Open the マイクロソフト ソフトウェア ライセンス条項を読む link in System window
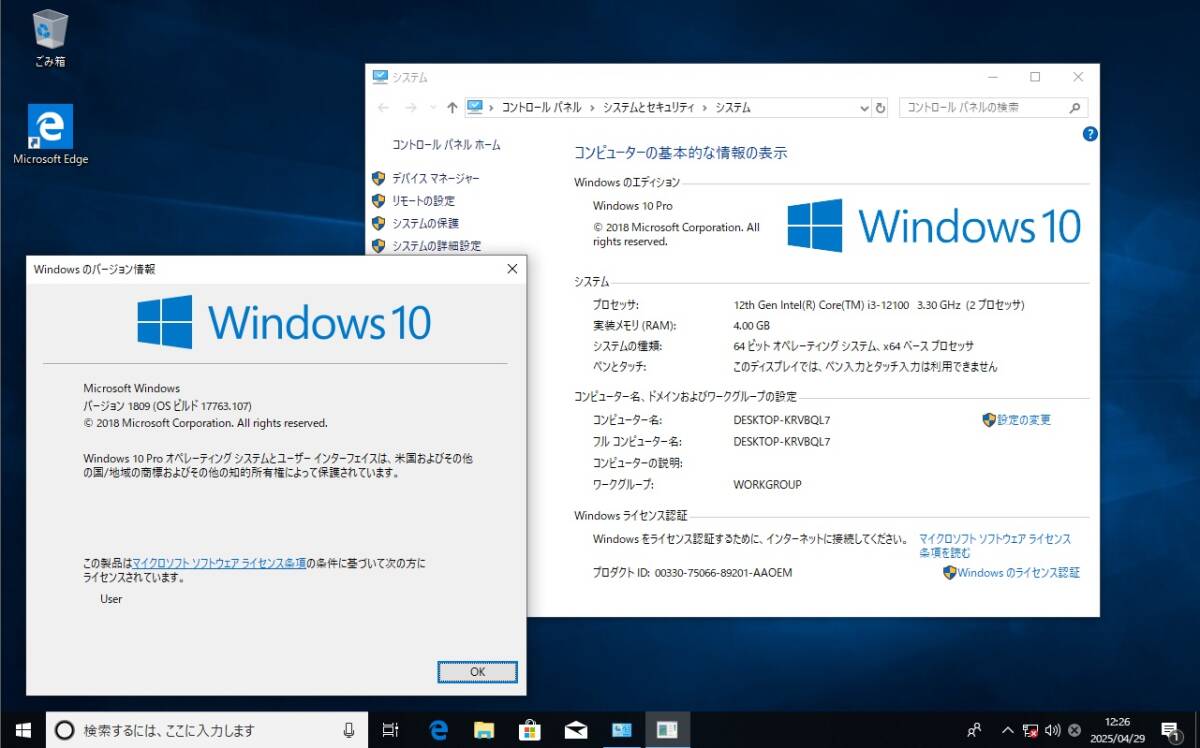 coord(995,546)
